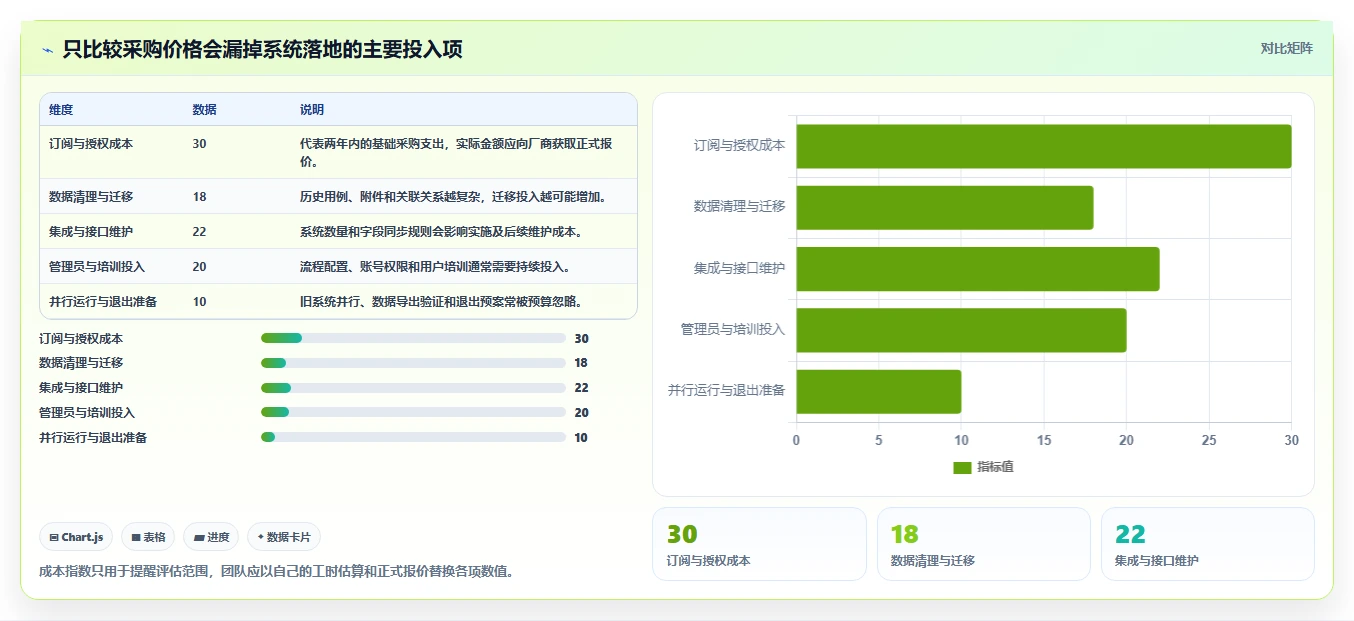
Task: Click the description starting 系统数量和字段同步规则
Action: (x=441, y=232)
